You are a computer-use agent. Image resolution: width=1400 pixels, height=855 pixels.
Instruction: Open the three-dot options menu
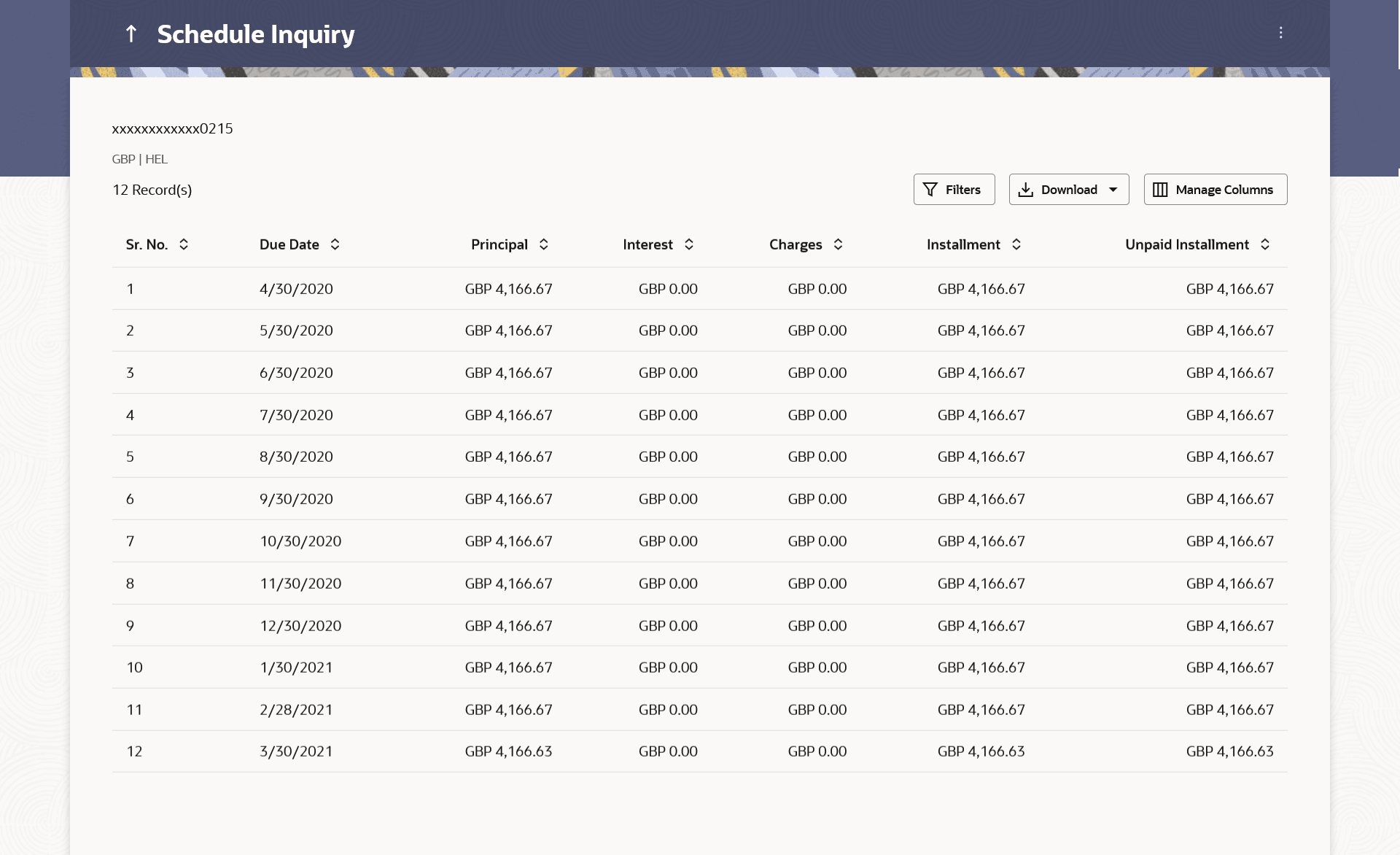pyautogui.click(x=1280, y=33)
